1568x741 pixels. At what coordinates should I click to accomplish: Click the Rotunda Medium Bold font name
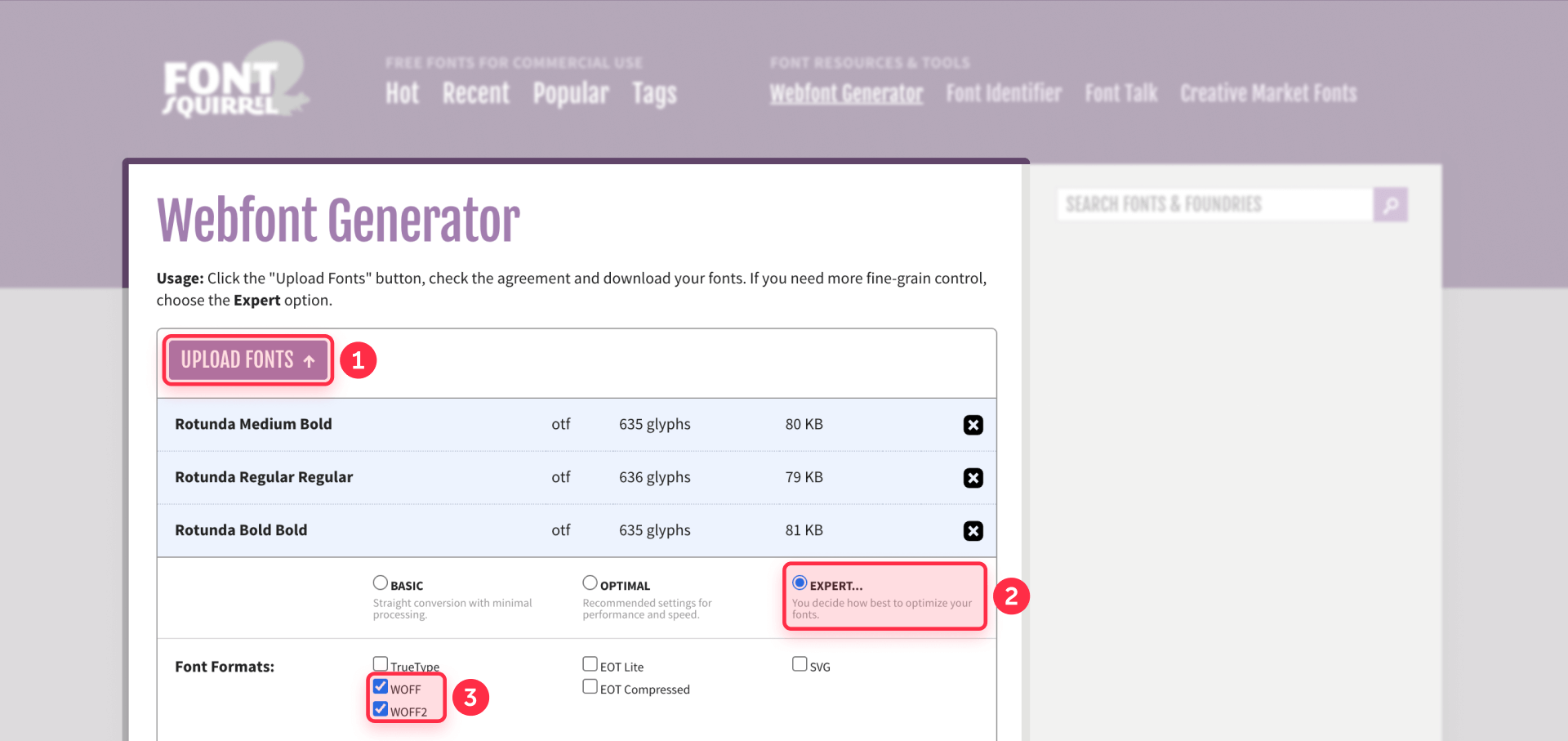(253, 424)
